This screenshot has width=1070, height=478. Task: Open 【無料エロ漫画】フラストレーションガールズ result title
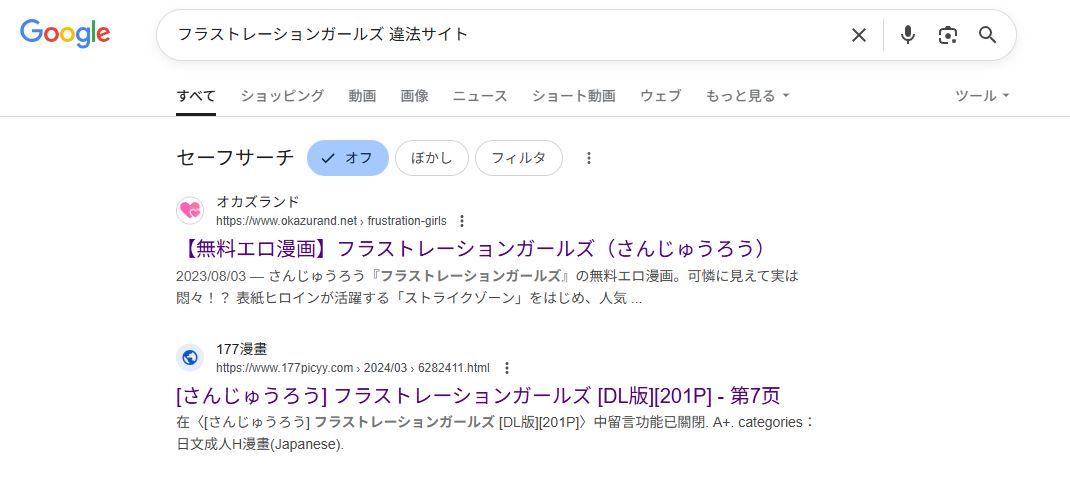(x=475, y=248)
